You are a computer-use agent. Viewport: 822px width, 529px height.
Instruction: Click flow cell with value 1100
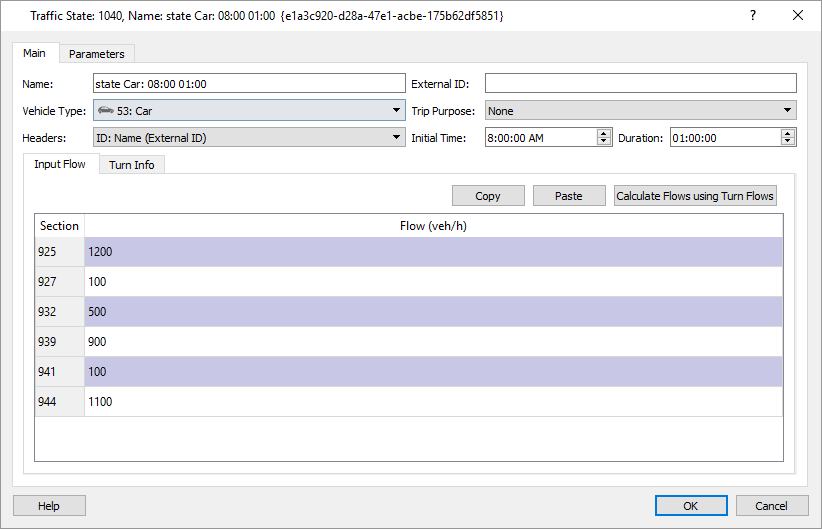coord(434,402)
